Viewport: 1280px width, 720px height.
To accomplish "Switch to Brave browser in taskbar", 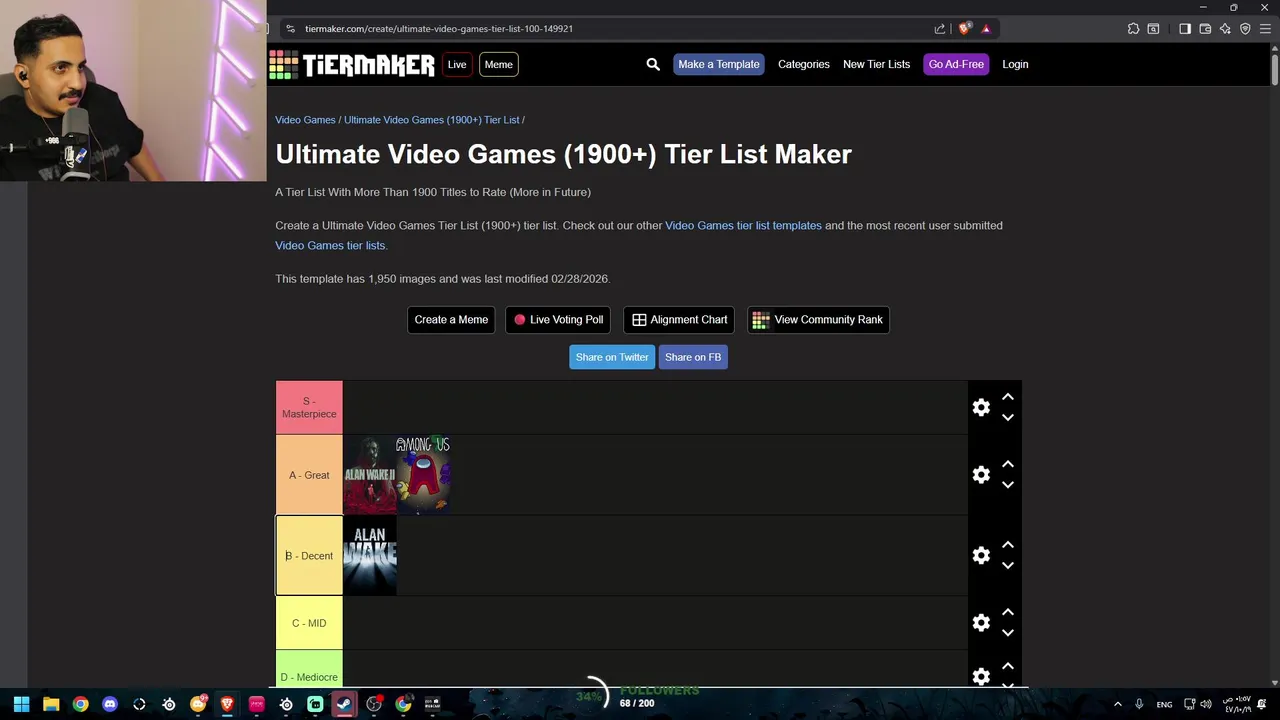I will point(227,704).
